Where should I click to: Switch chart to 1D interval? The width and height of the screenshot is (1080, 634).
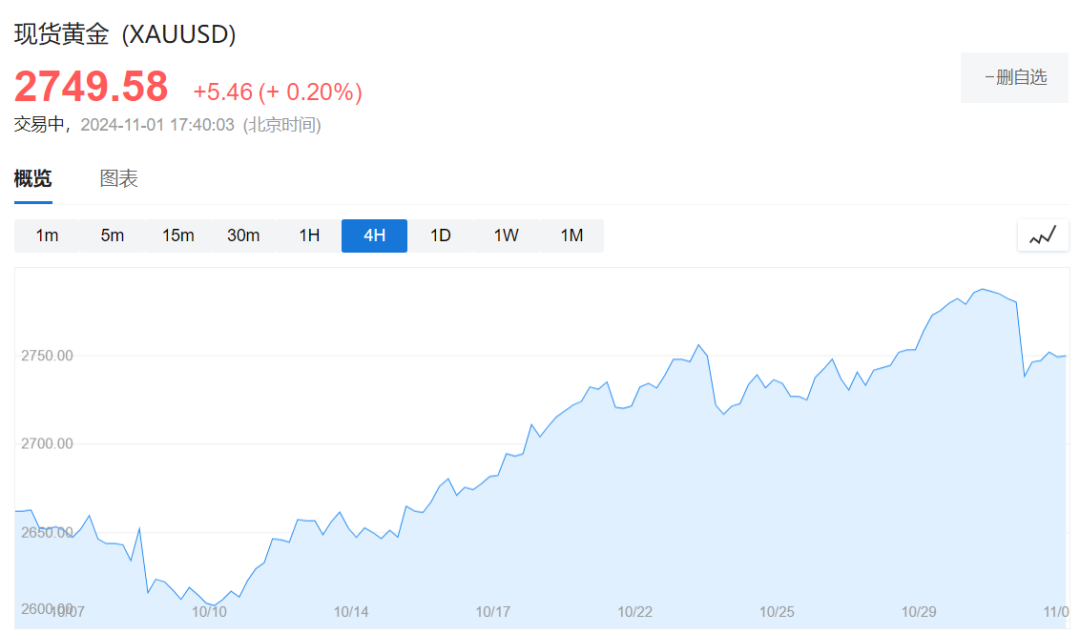pos(440,236)
